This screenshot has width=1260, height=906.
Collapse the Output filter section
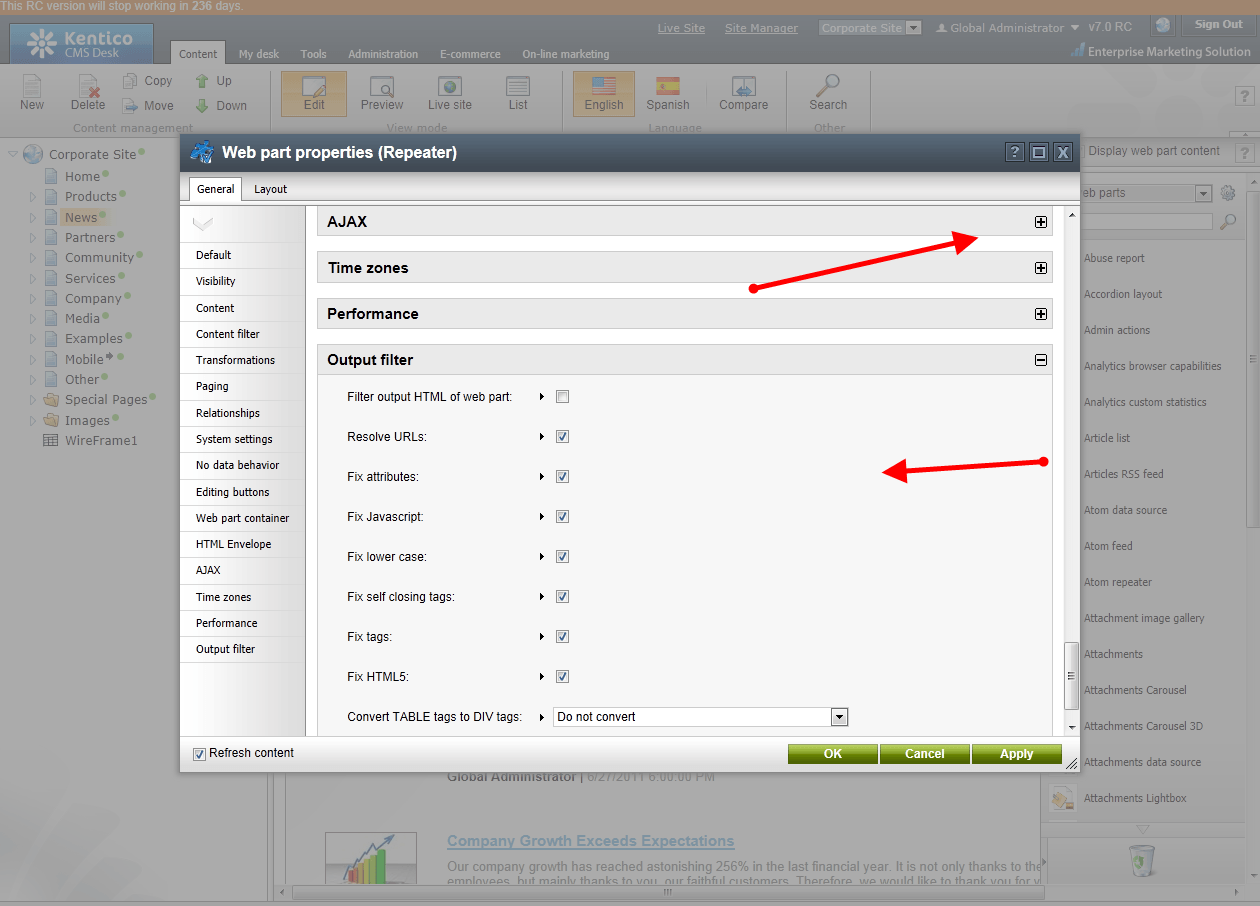(x=1041, y=360)
